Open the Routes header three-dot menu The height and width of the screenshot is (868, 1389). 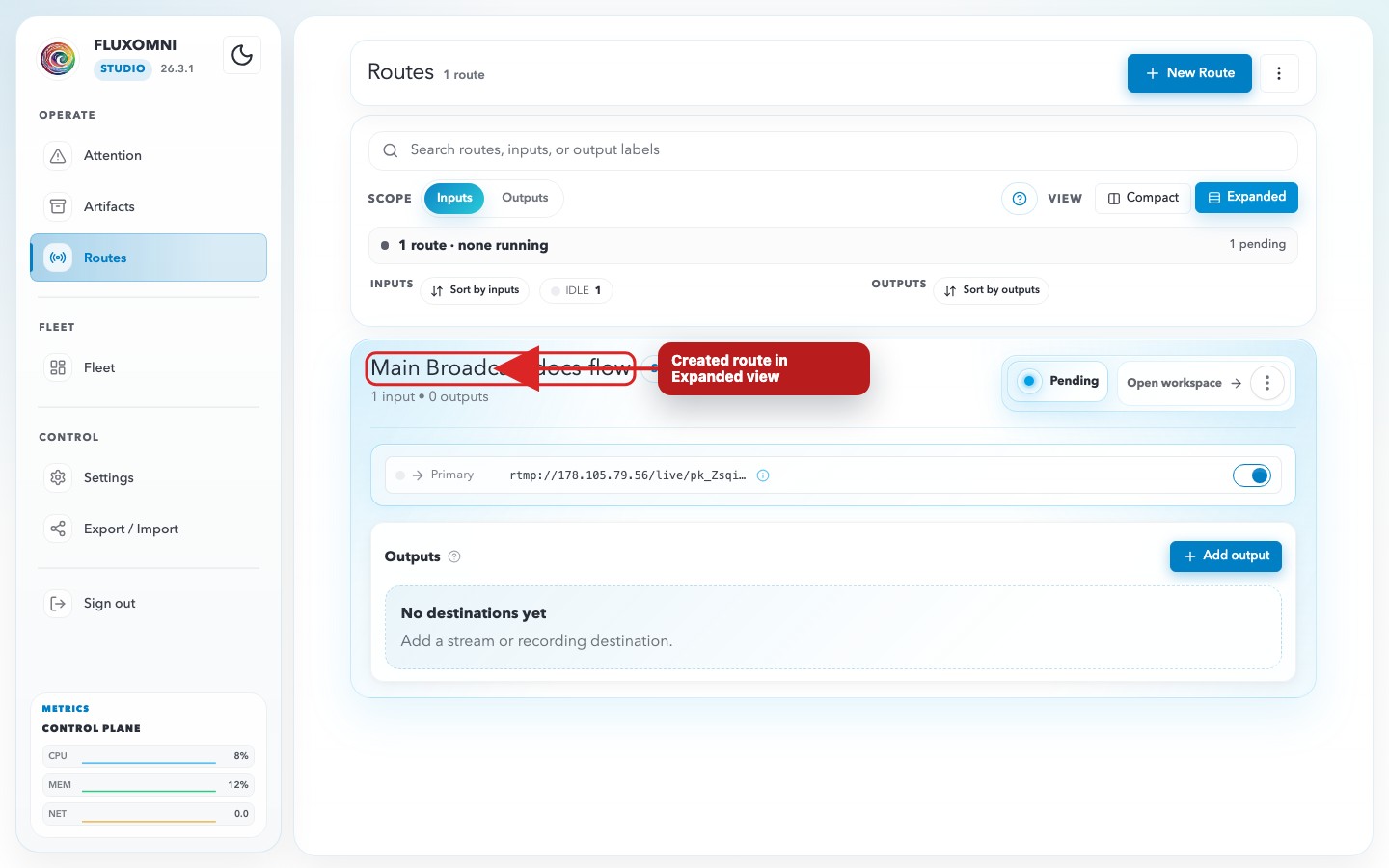click(x=1279, y=73)
